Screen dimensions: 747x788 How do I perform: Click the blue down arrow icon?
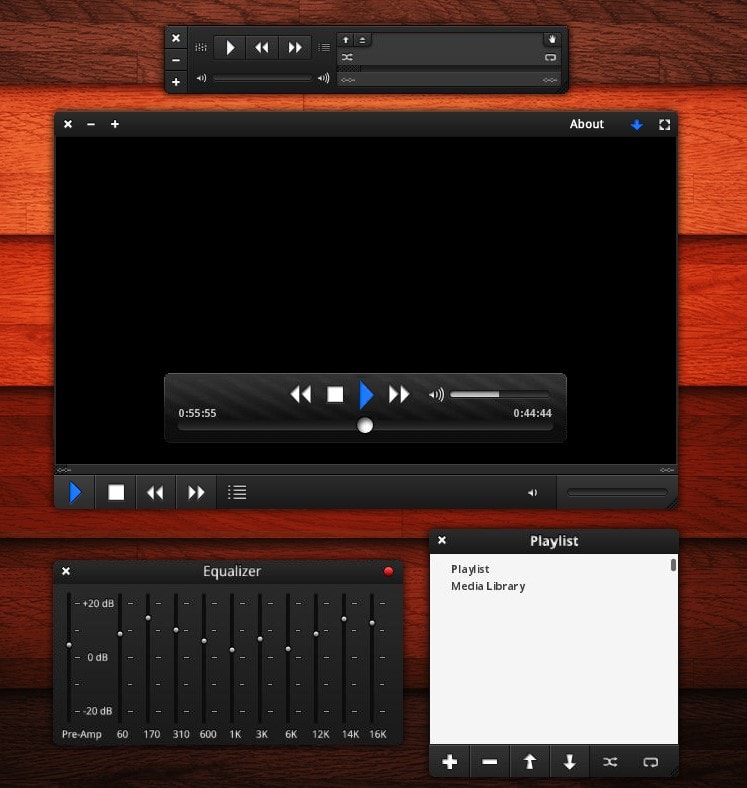tap(636, 125)
